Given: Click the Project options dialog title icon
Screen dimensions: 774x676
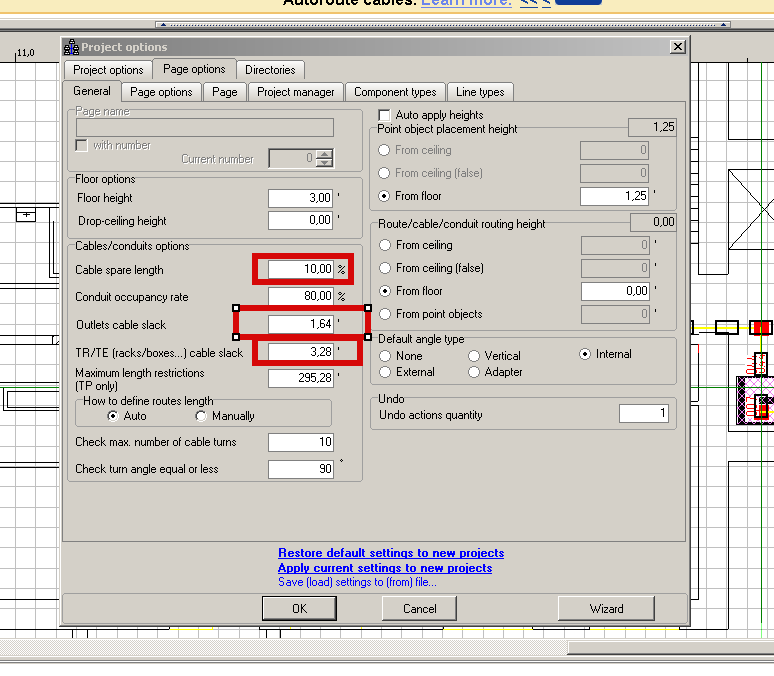Looking at the screenshot, I should (71, 47).
